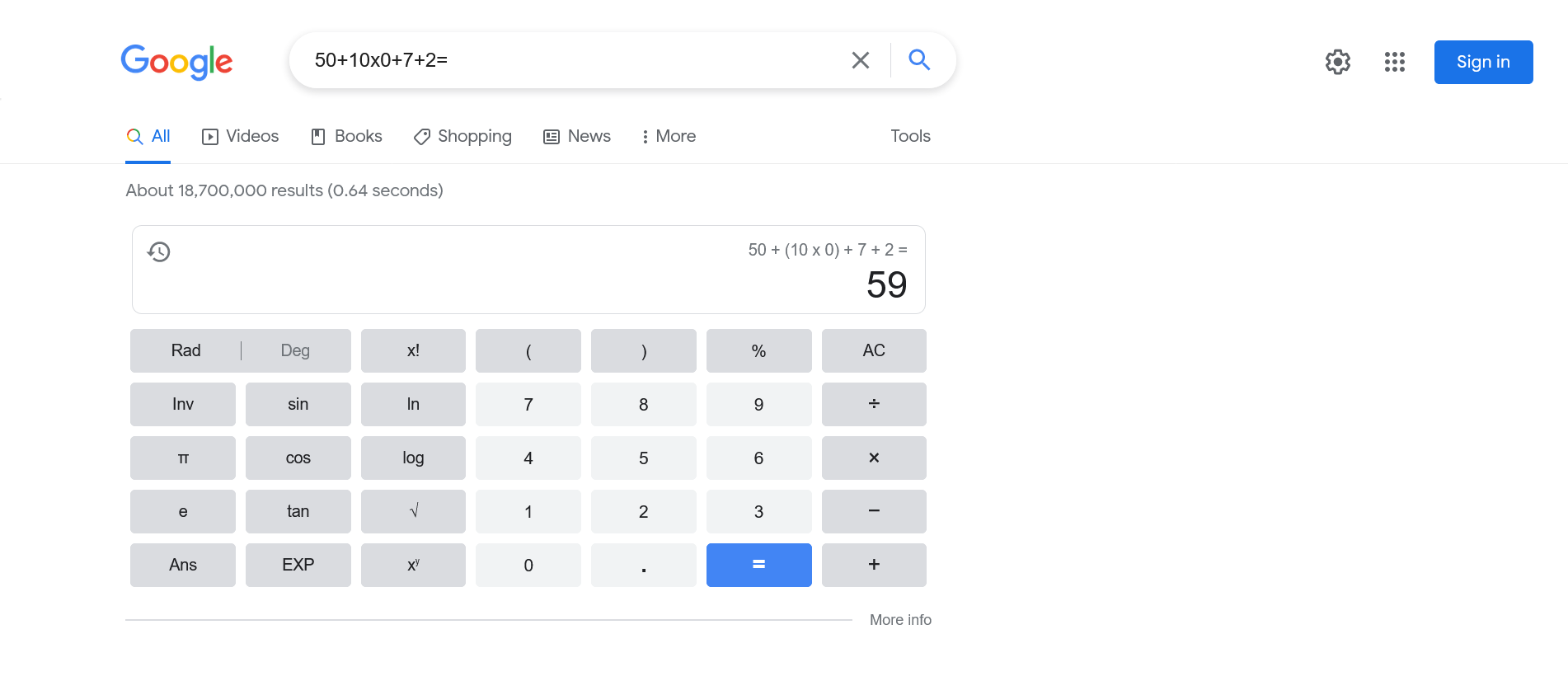Image resolution: width=1568 pixels, height=681 pixels.
Task: Click the Sign in button
Action: coord(1483,62)
